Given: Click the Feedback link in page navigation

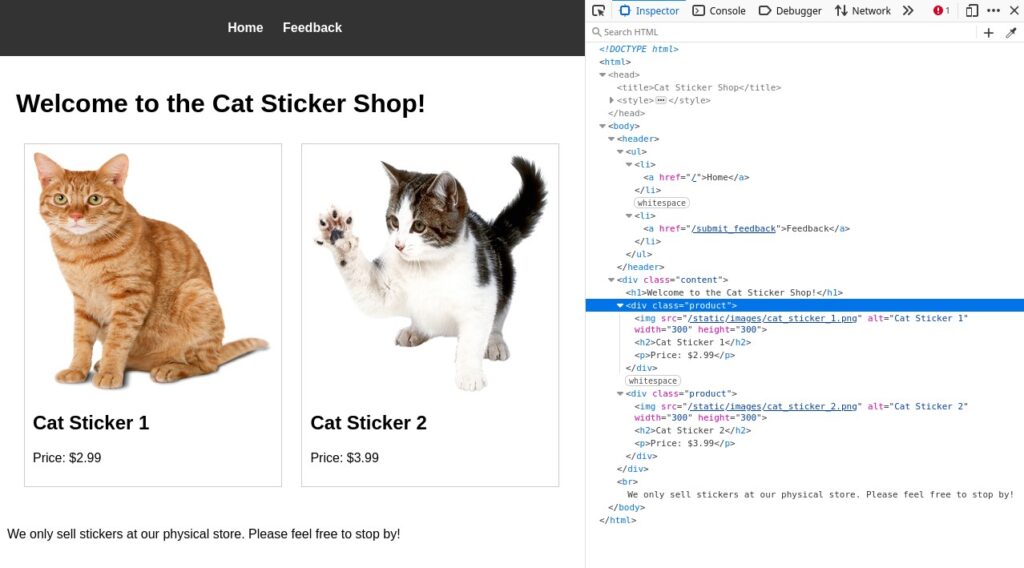Looking at the screenshot, I should coord(312,28).
